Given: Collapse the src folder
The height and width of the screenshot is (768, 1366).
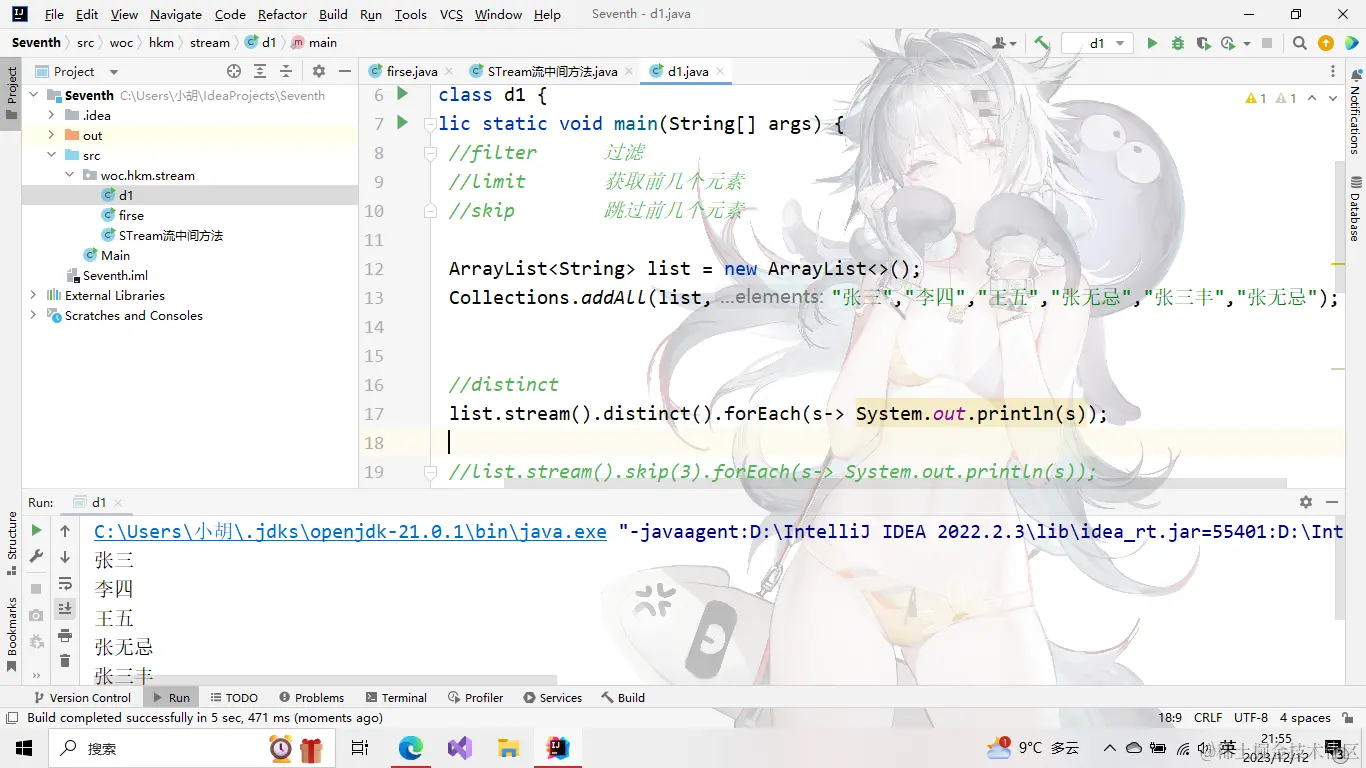Looking at the screenshot, I should [x=52, y=155].
